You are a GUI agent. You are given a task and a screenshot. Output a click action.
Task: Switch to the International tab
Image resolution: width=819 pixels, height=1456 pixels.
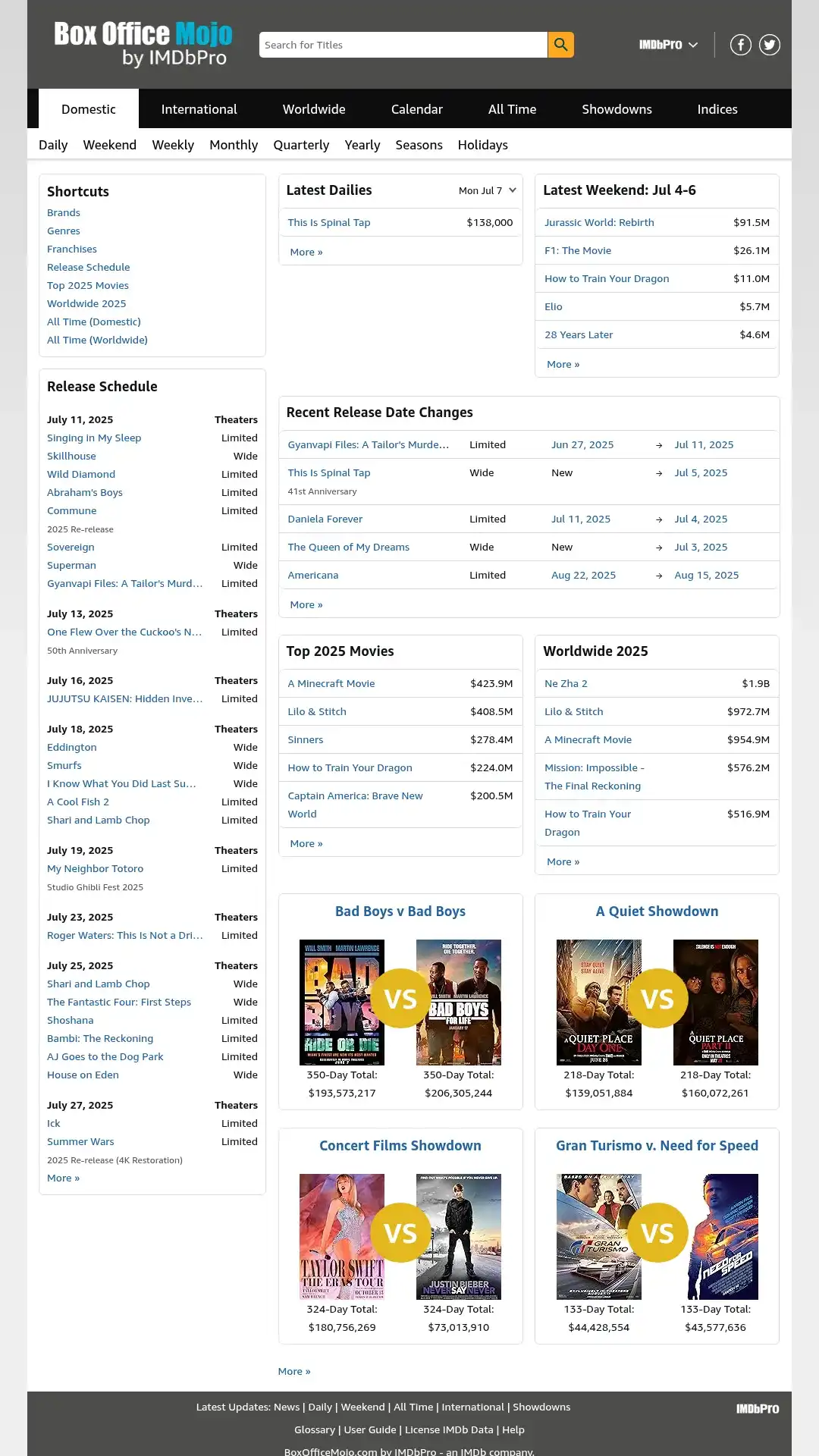[199, 109]
